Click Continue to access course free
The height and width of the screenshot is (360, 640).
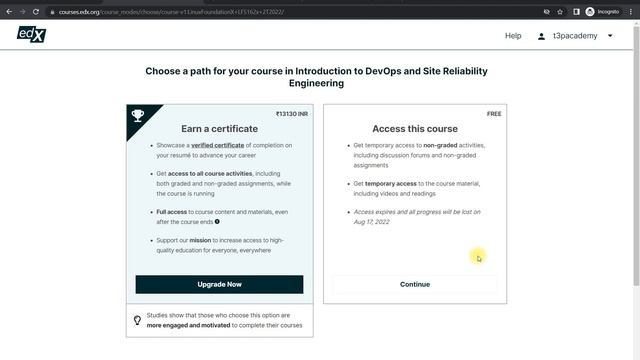click(415, 284)
